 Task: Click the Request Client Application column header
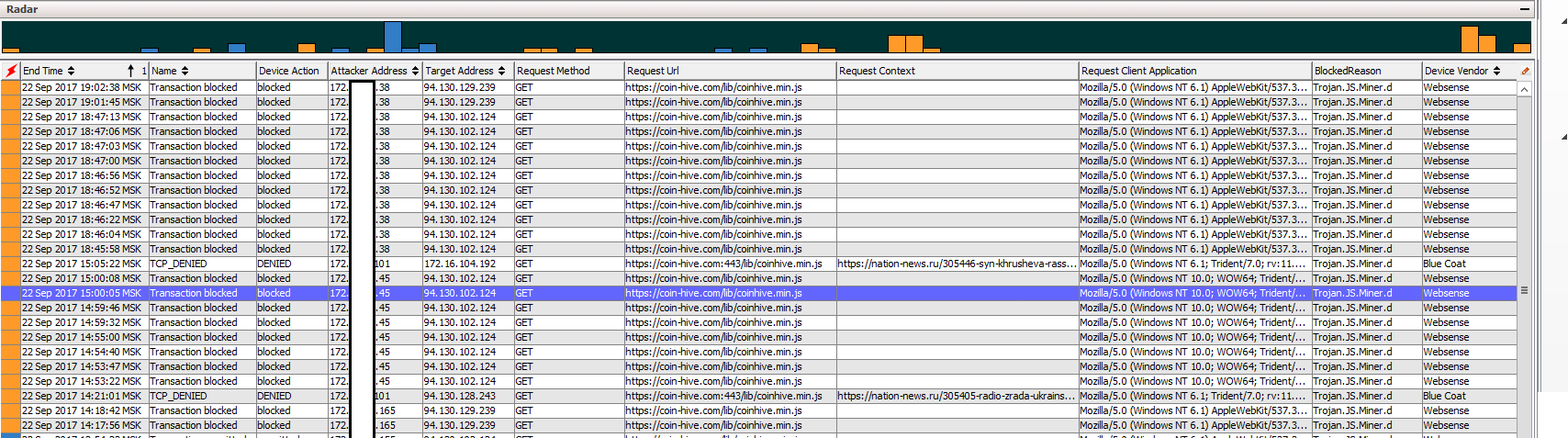point(1195,71)
